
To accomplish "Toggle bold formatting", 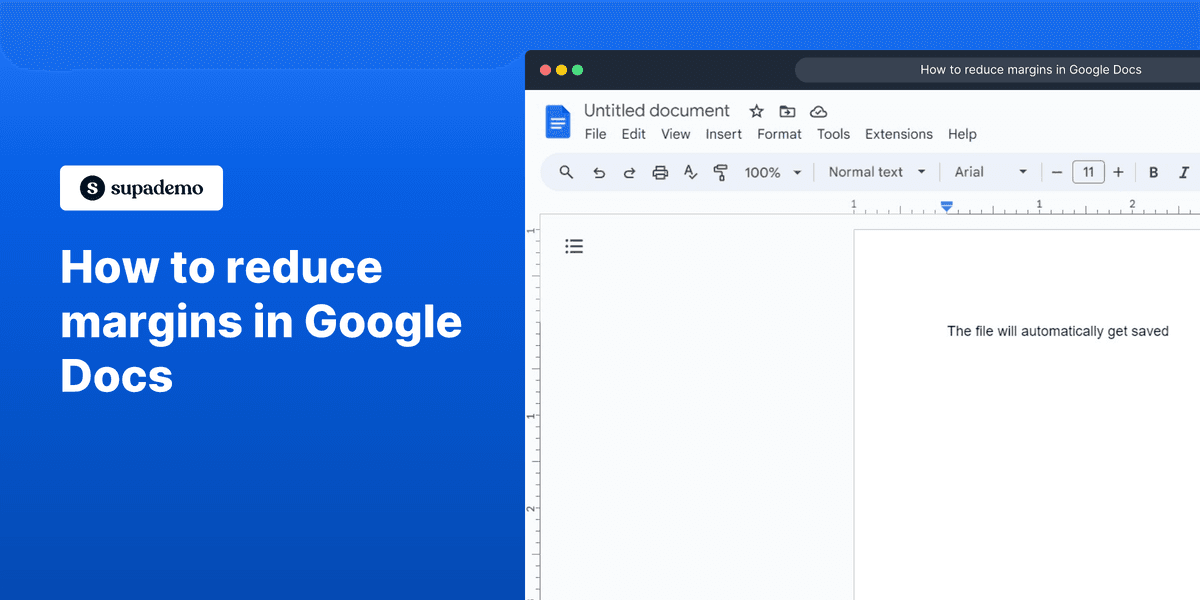I will click(1153, 171).
